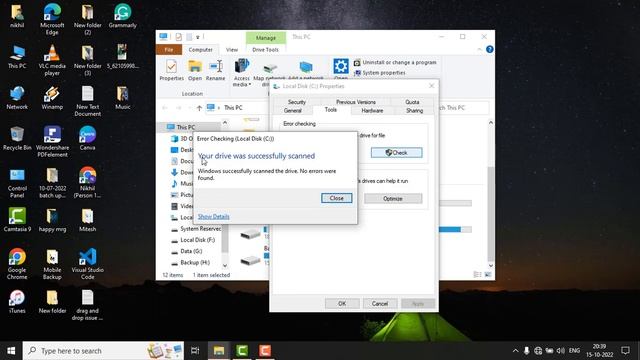This screenshot has width=640, height=360.
Task: Select the Network desktop icon
Action: click(x=17, y=98)
